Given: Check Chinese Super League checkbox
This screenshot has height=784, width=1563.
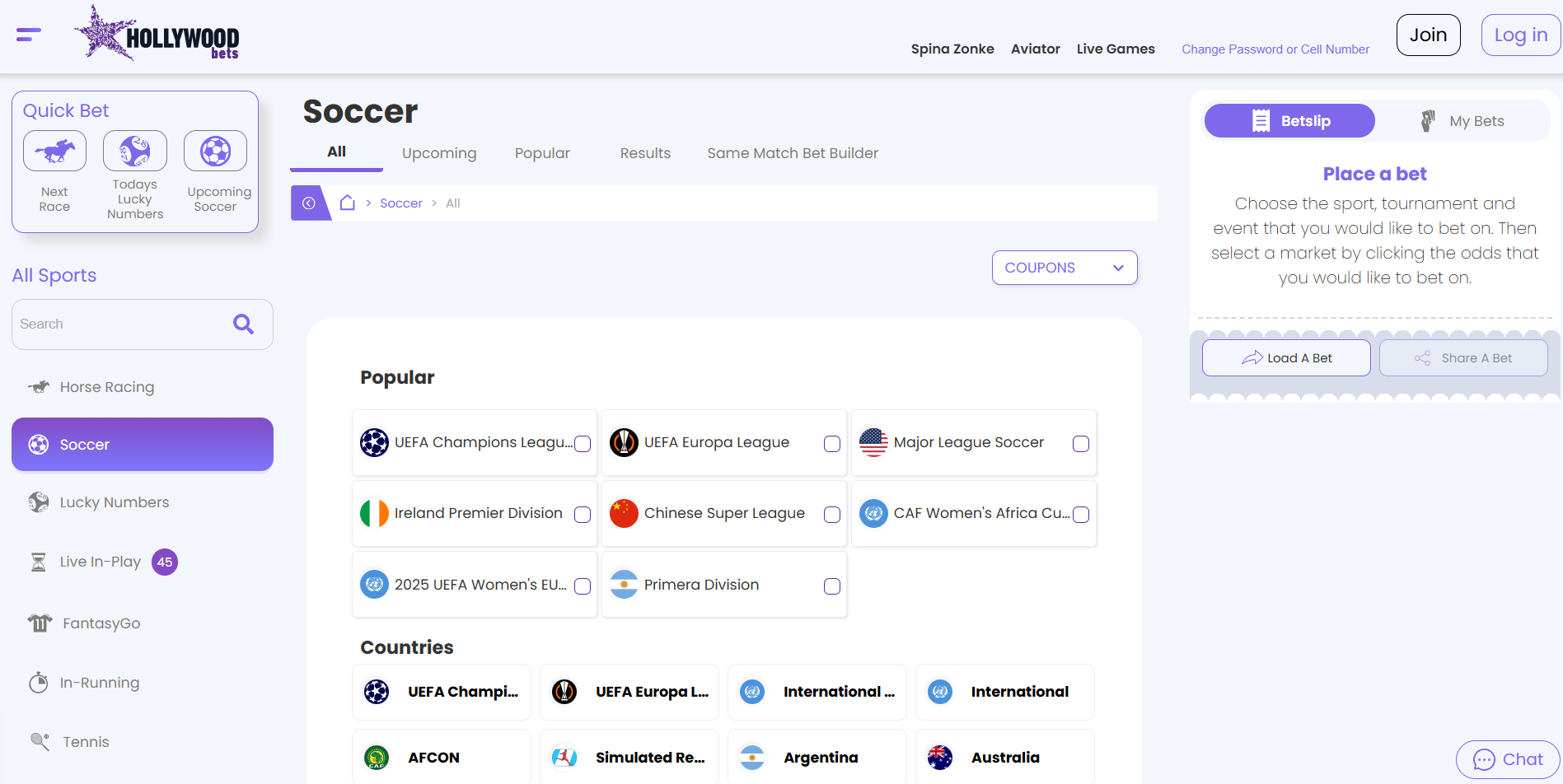Looking at the screenshot, I should pos(832,515).
